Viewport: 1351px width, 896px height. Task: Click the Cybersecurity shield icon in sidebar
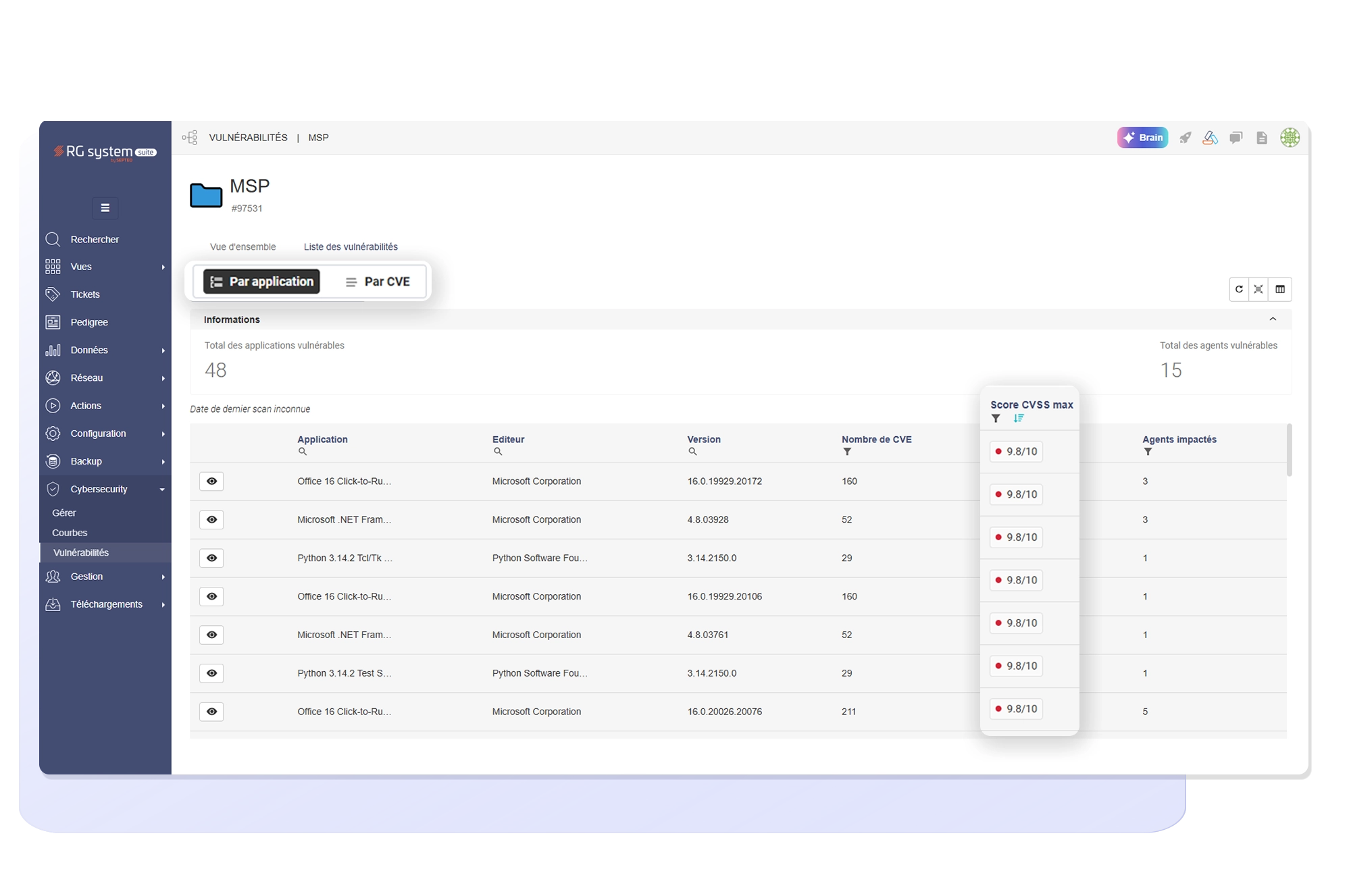point(53,489)
